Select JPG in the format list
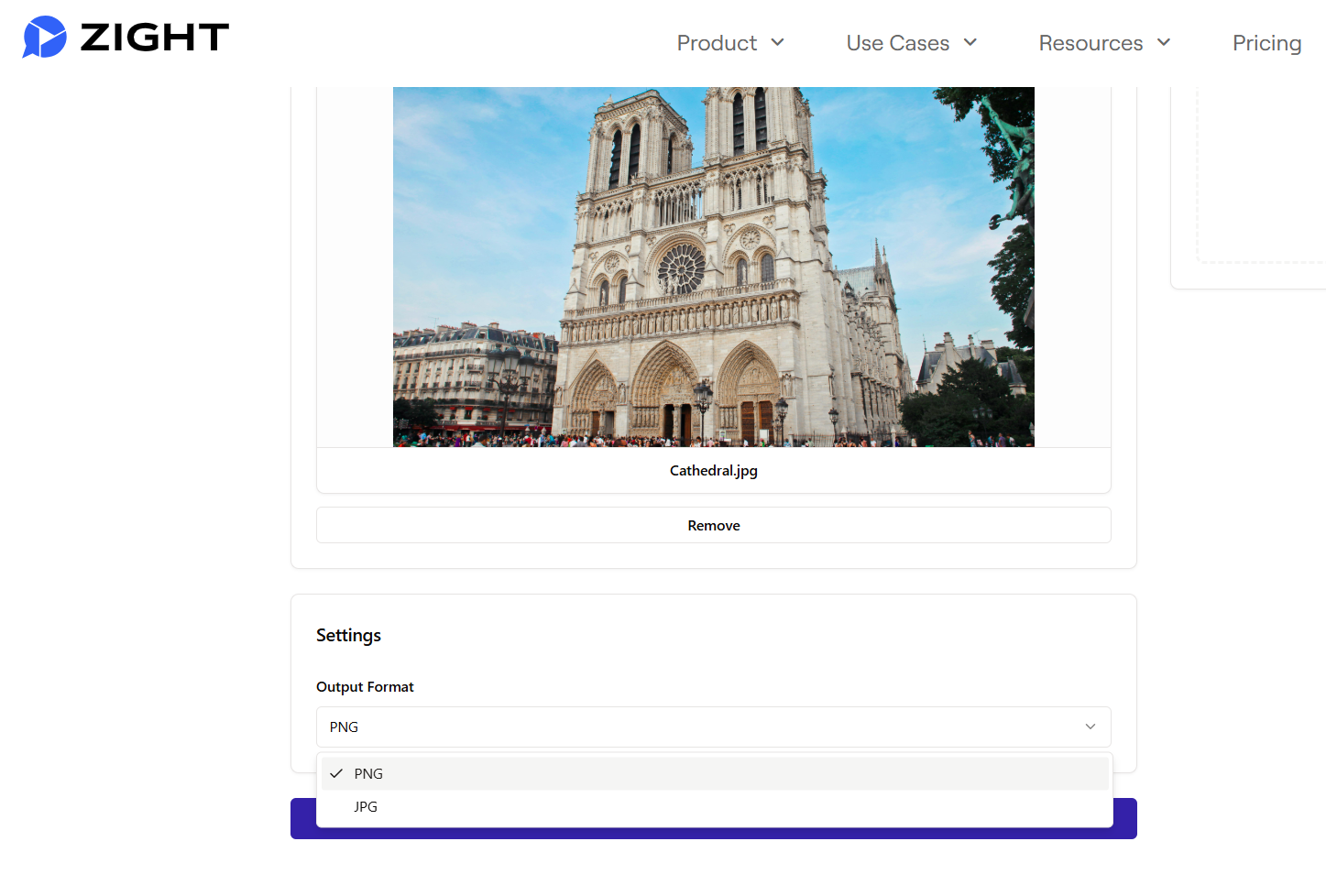The image size is (1326, 896). click(715, 806)
